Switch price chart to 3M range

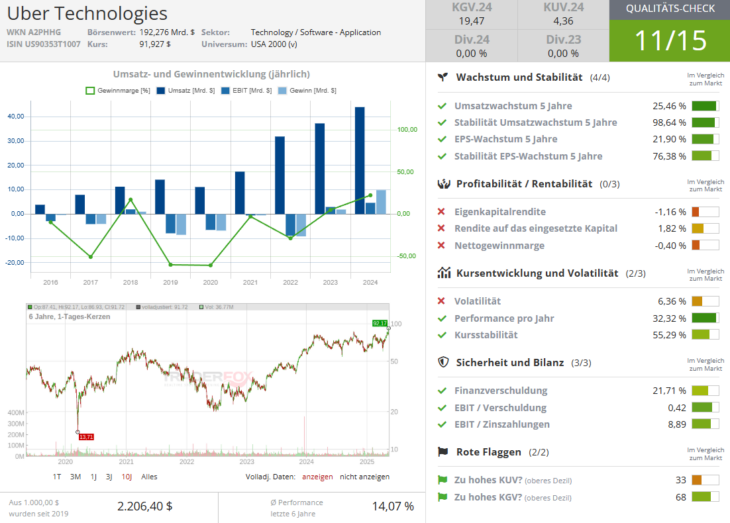tap(75, 476)
